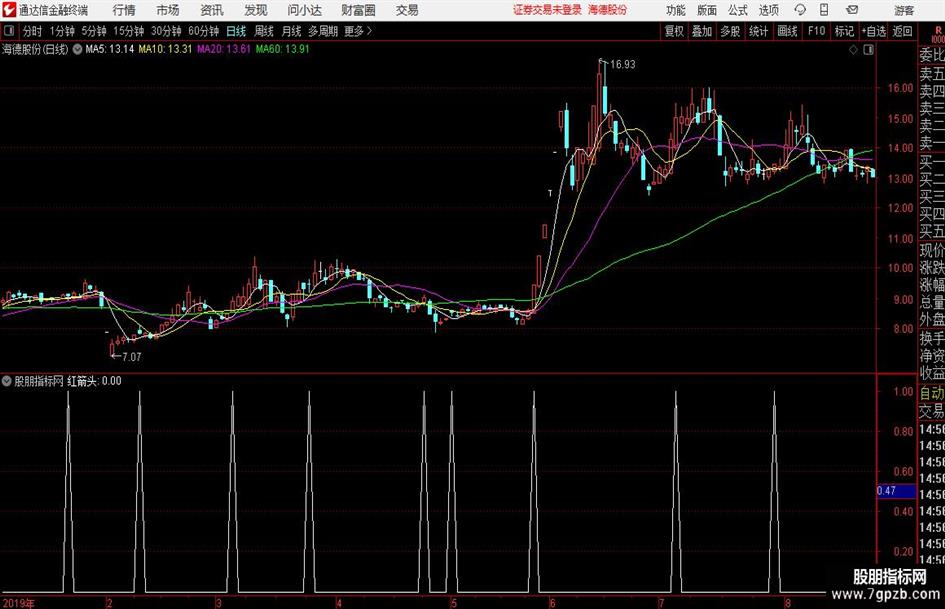Open the 行情 menu

click(x=124, y=10)
